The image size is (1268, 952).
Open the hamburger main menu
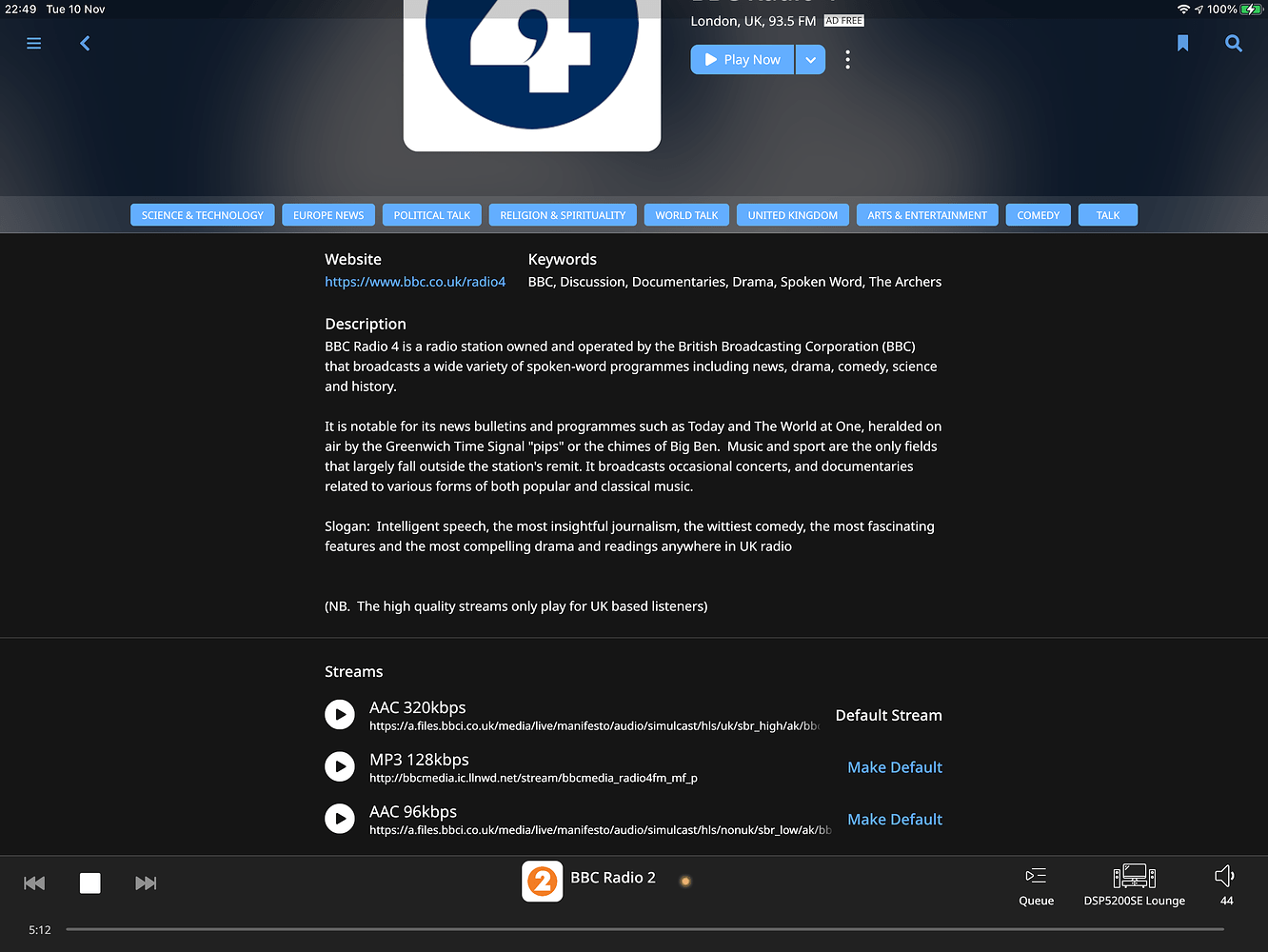pyautogui.click(x=33, y=44)
